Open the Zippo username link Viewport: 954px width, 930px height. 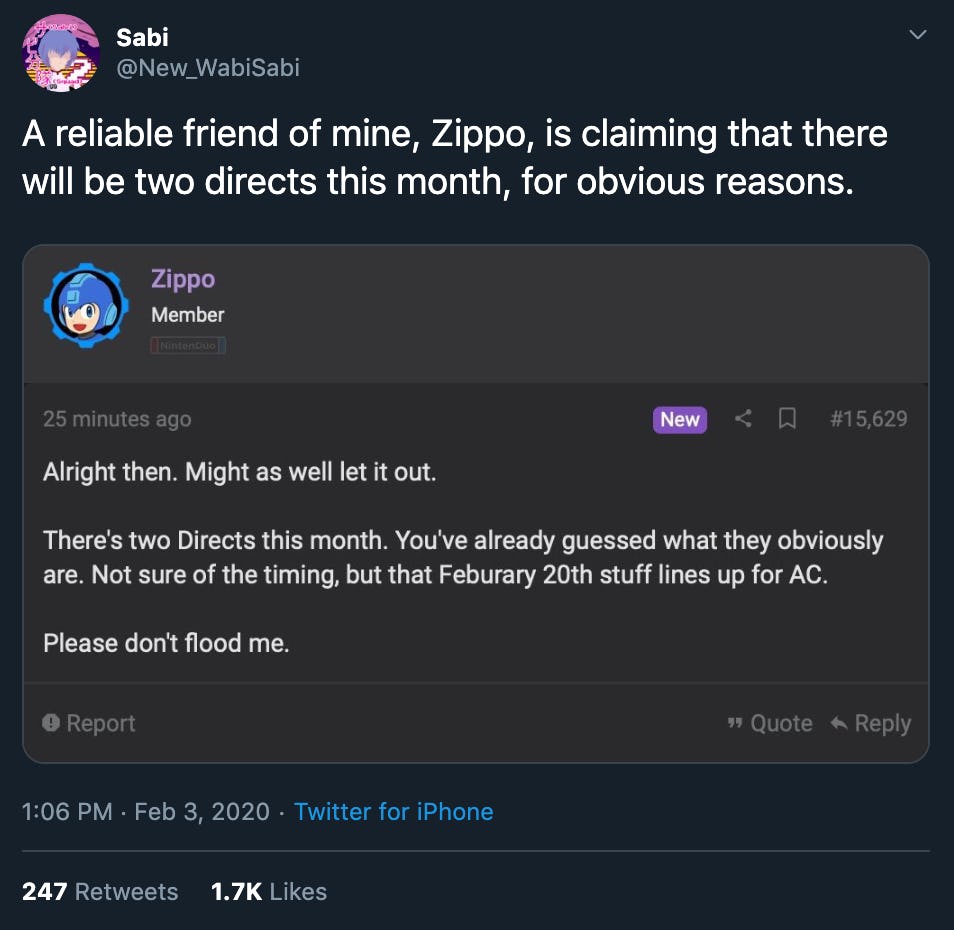pyautogui.click(x=183, y=279)
